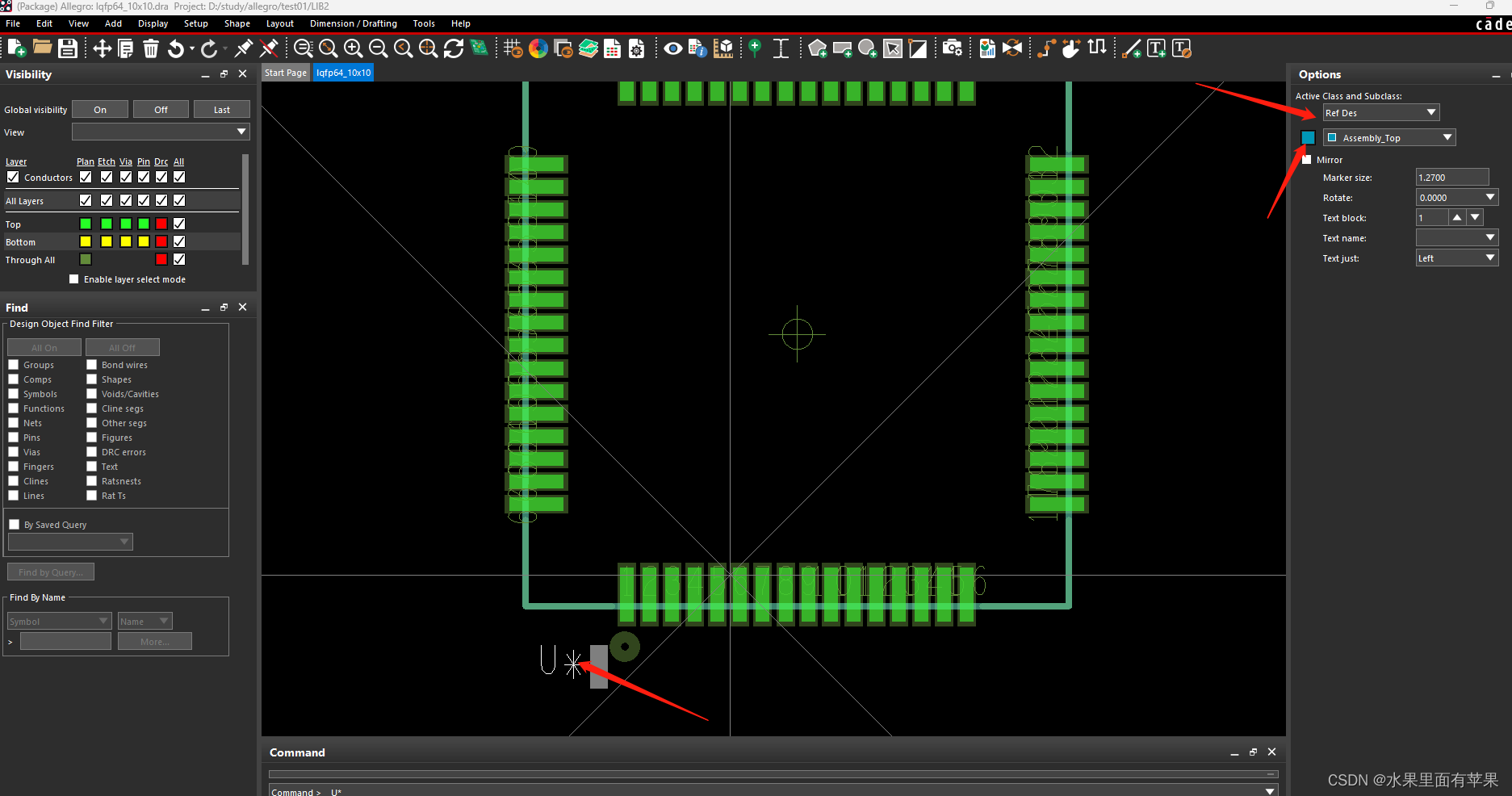Open the Text just dropdown
1512x796 pixels.
[1457, 258]
